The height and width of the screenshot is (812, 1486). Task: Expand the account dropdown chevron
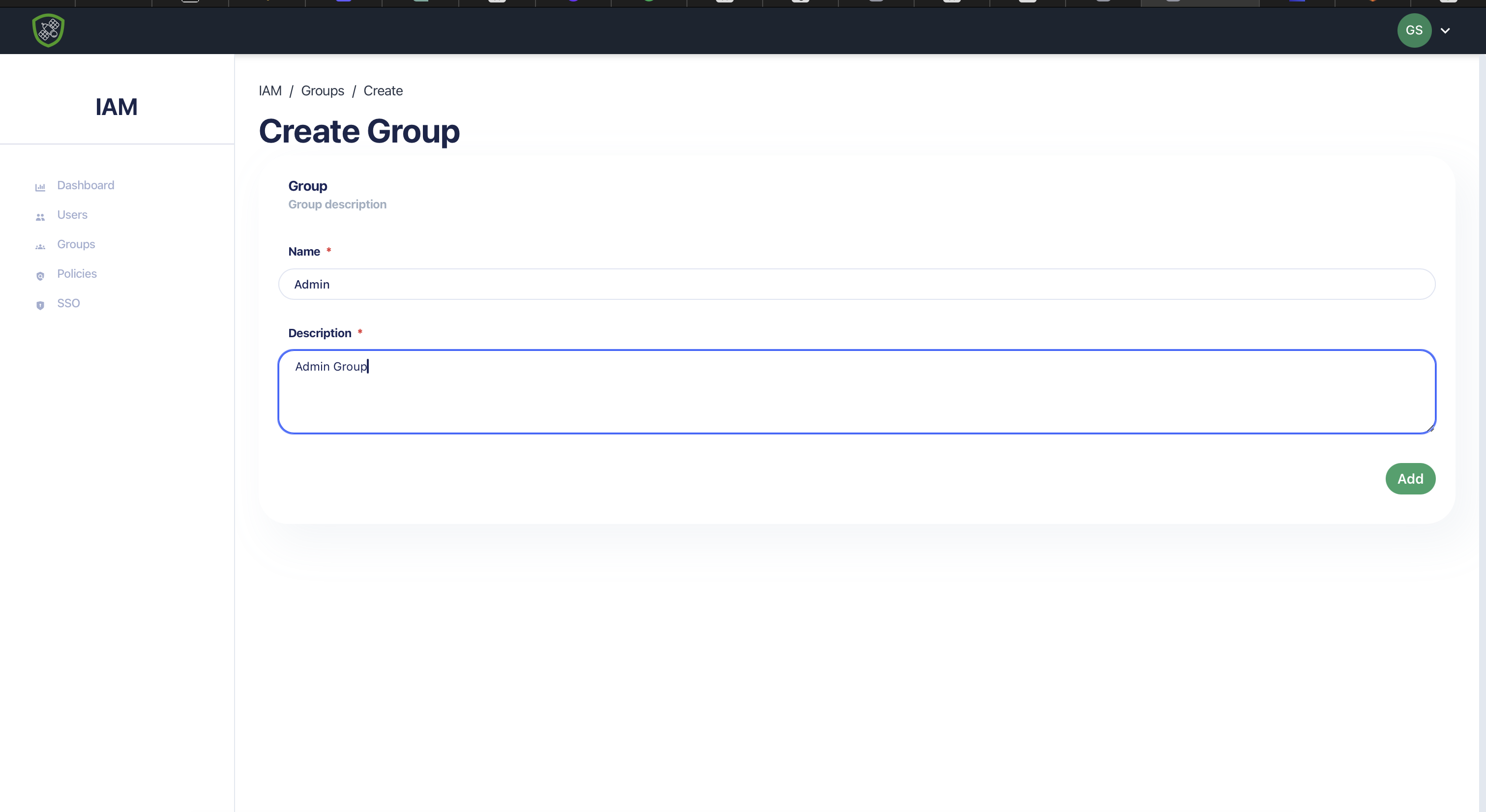(1445, 30)
